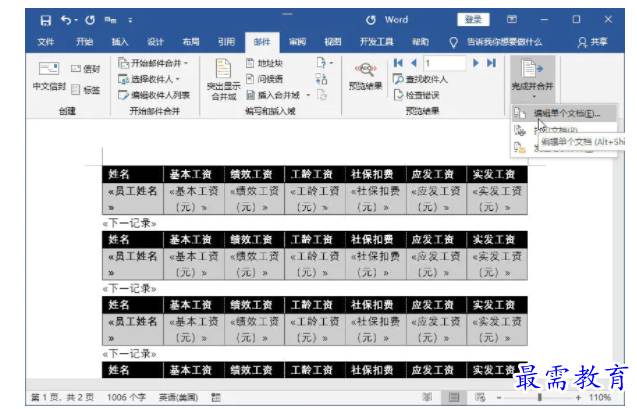This screenshot has width=637, height=409.
Task: Switch to read mode view
Action: point(427,397)
